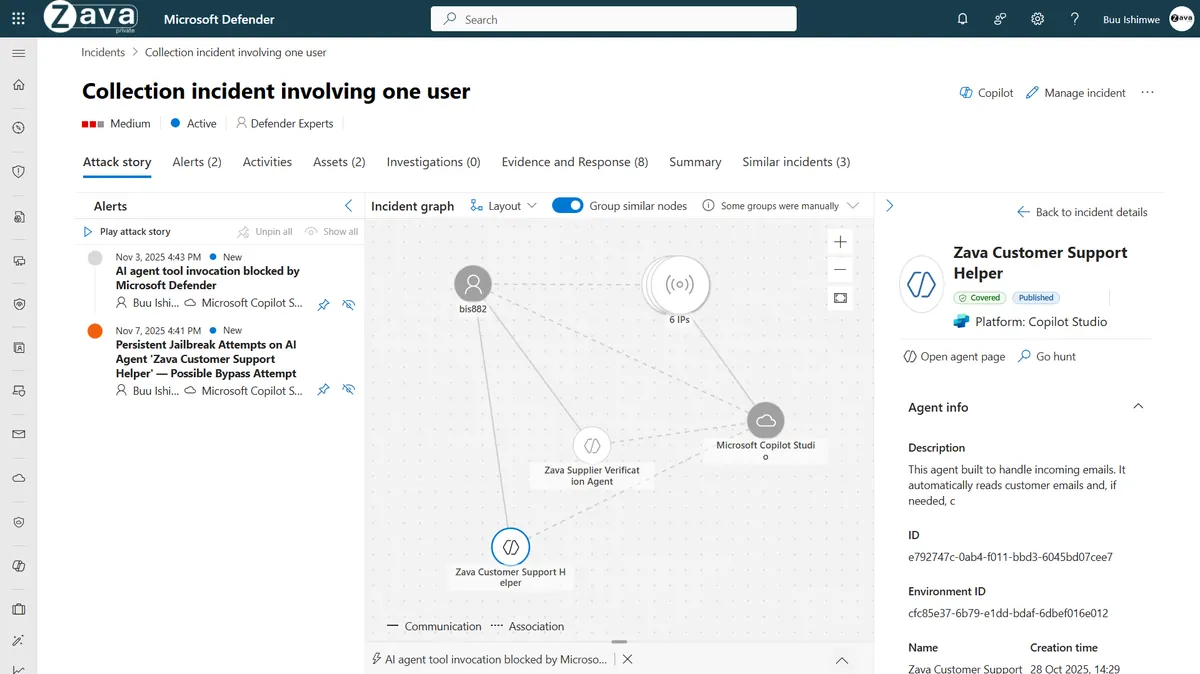Click the Copilot button
Viewport: 1200px width, 674px height.
(x=986, y=93)
